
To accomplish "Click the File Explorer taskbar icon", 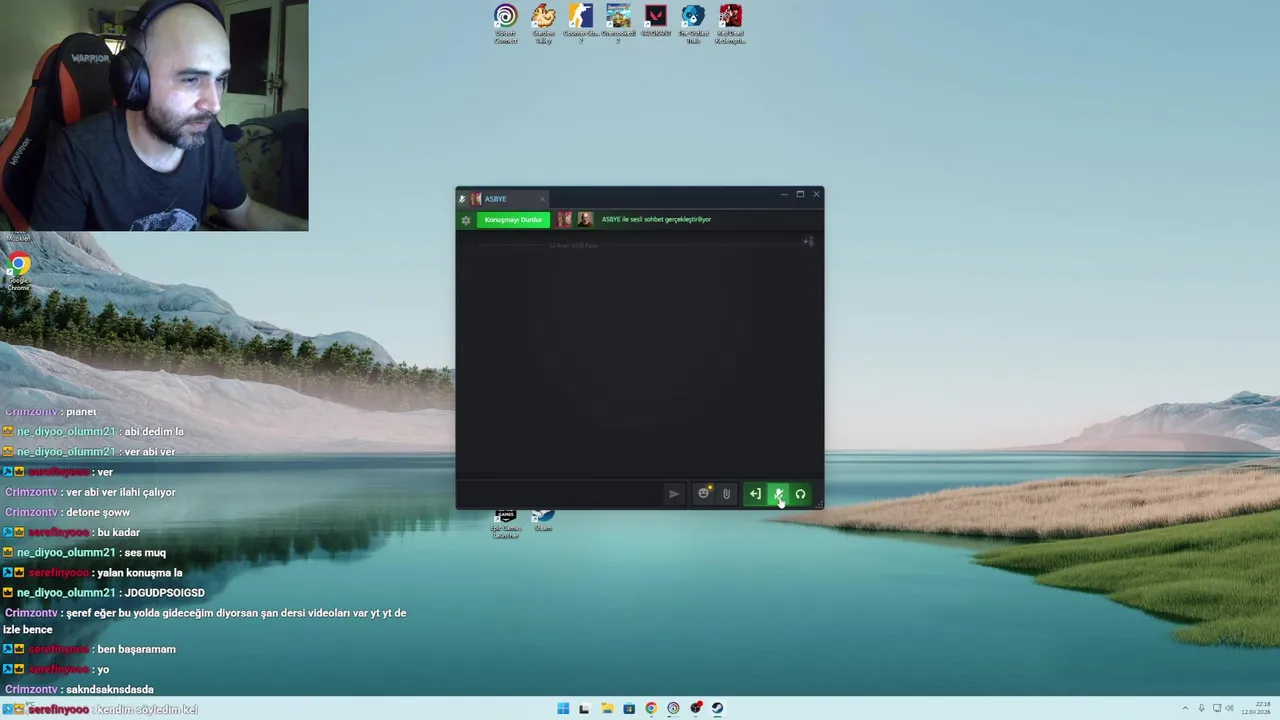I will (607, 709).
